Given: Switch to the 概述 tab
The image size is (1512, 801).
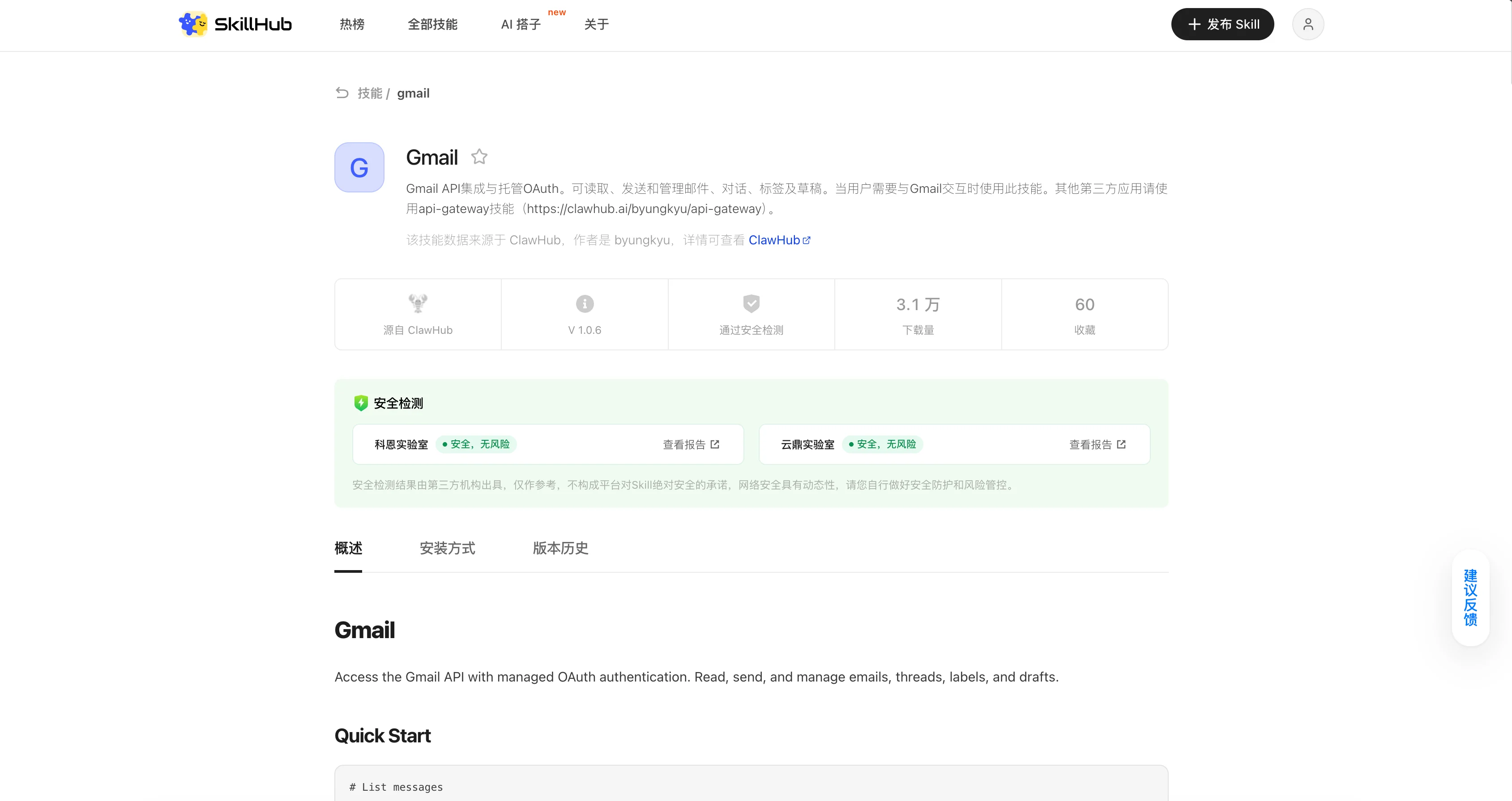Looking at the screenshot, I should click(348, 548).
